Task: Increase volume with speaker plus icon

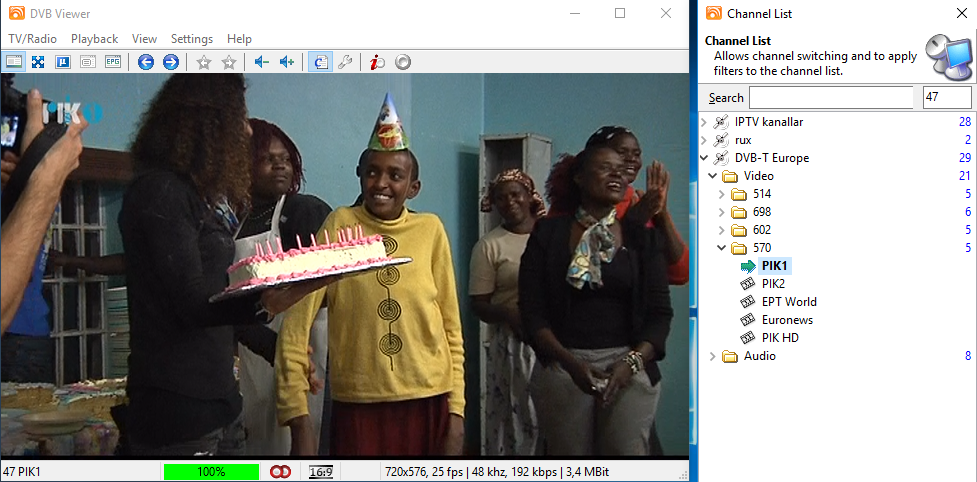Action: tap(287, 62)
